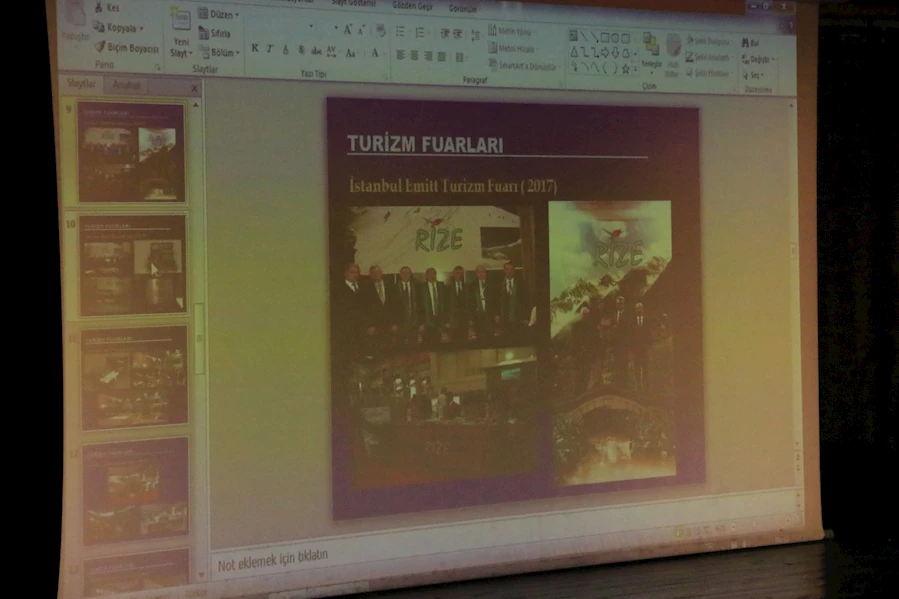The height and width of the screenshot is (599, 899).
Task: Pick the rectangle shape in the gallery
Action: (605, 38)
